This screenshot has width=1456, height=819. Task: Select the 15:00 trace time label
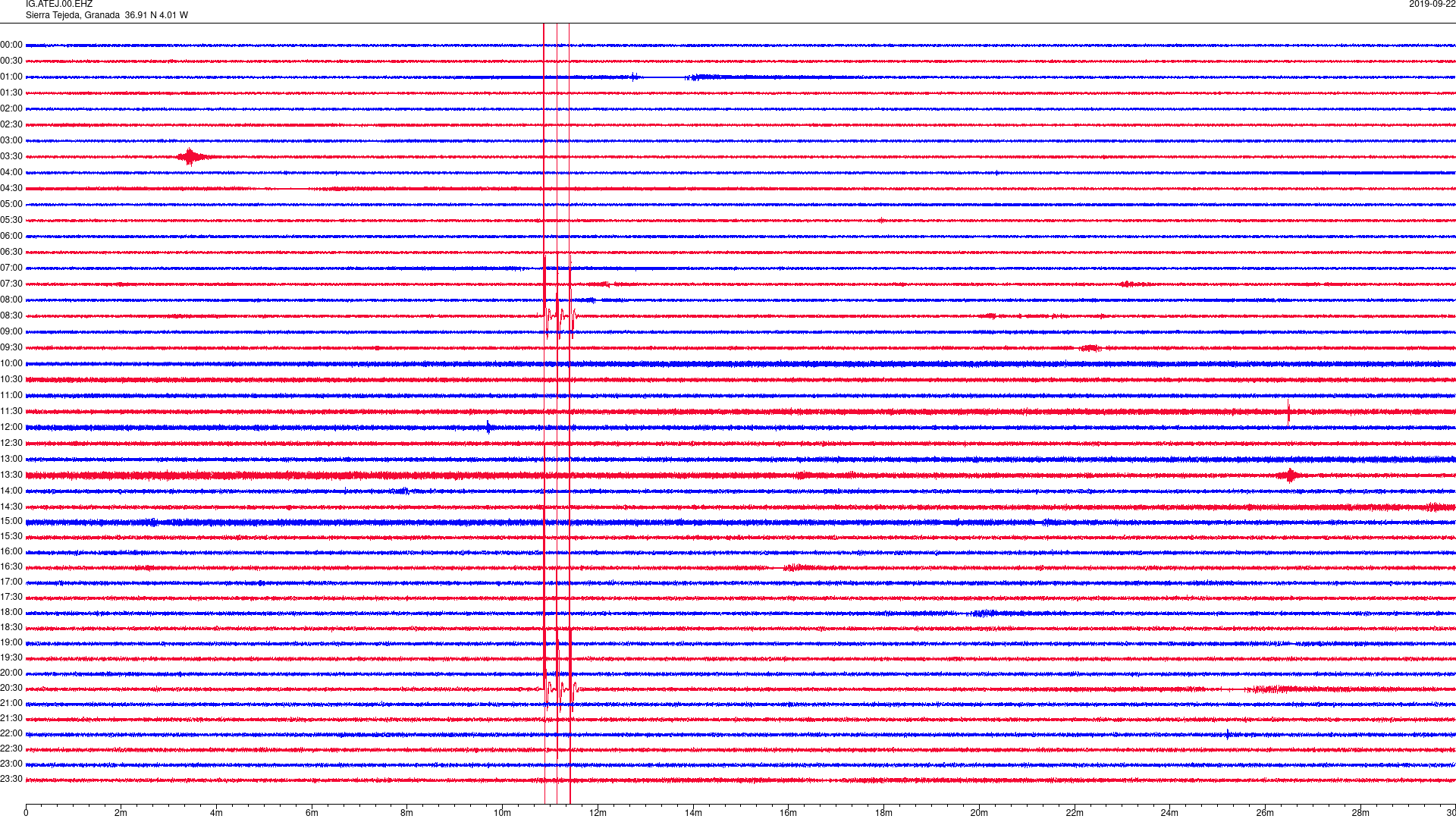(11, 521)
